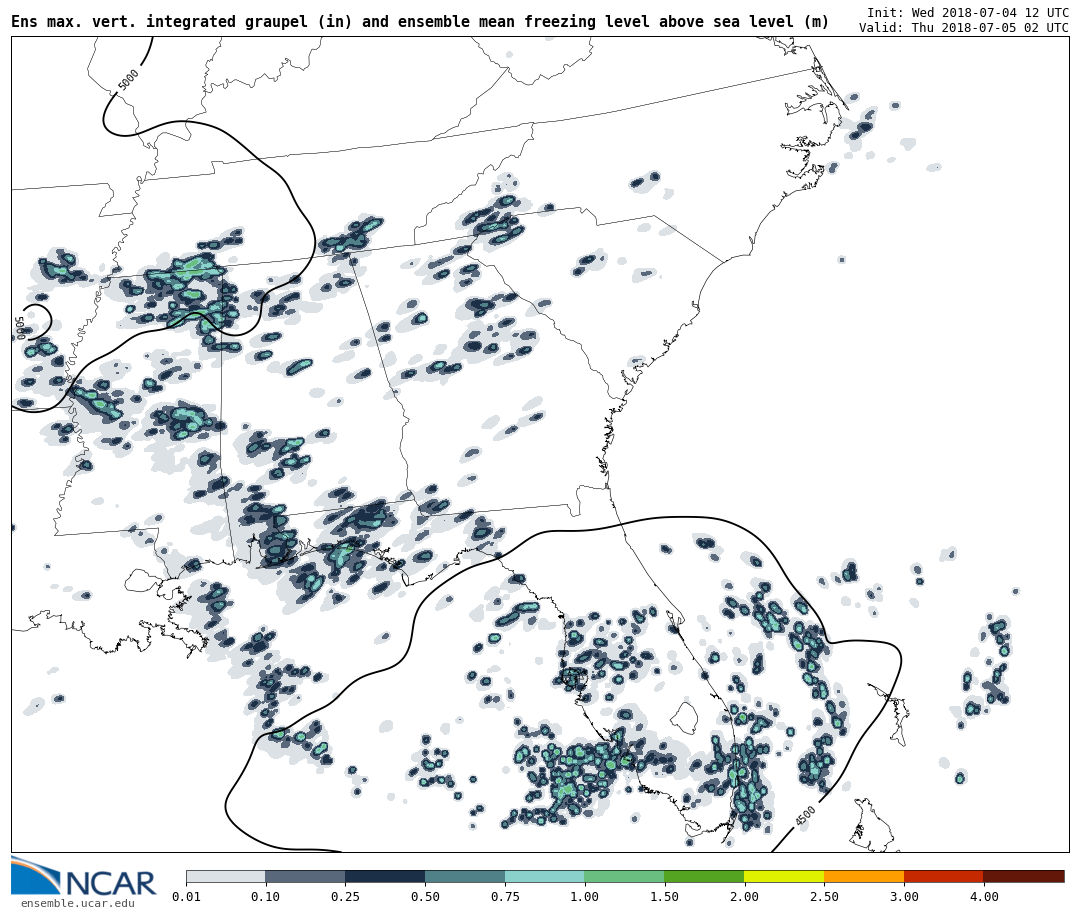
Task: Click the red 3.00–4.00 colorbar swatch
Action: click(943, 876)
